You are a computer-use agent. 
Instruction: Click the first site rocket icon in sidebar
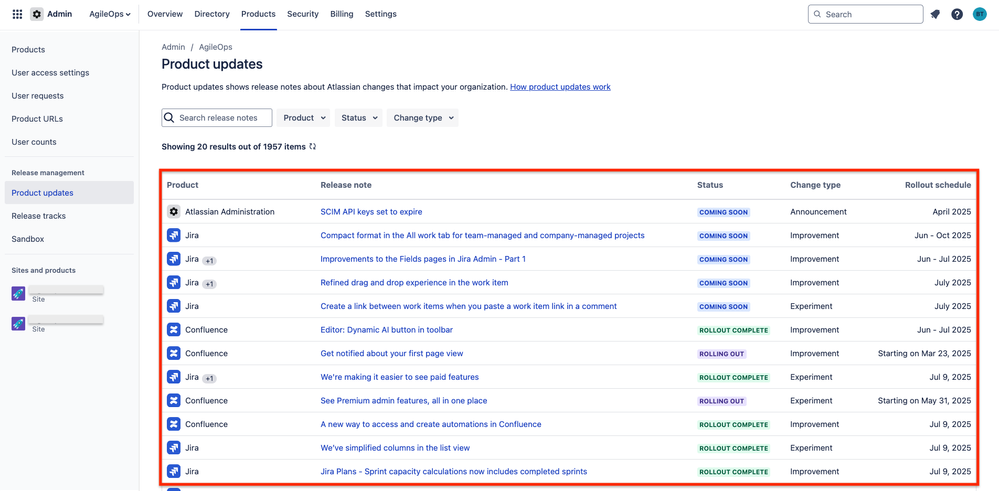pyautogui.click(x=18, y=293)
